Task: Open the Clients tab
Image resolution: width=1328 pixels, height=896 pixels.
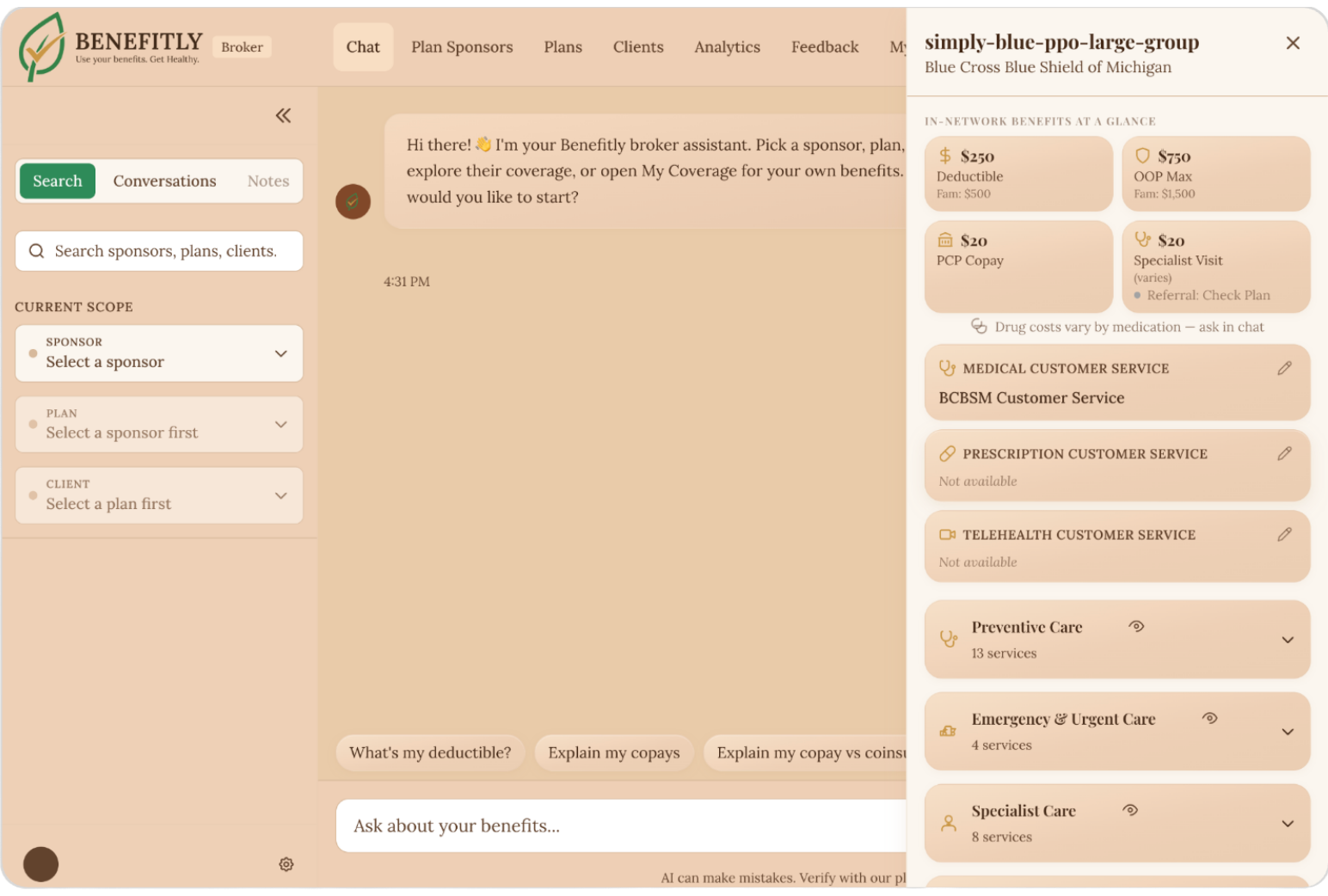Action: pos(638,47)
